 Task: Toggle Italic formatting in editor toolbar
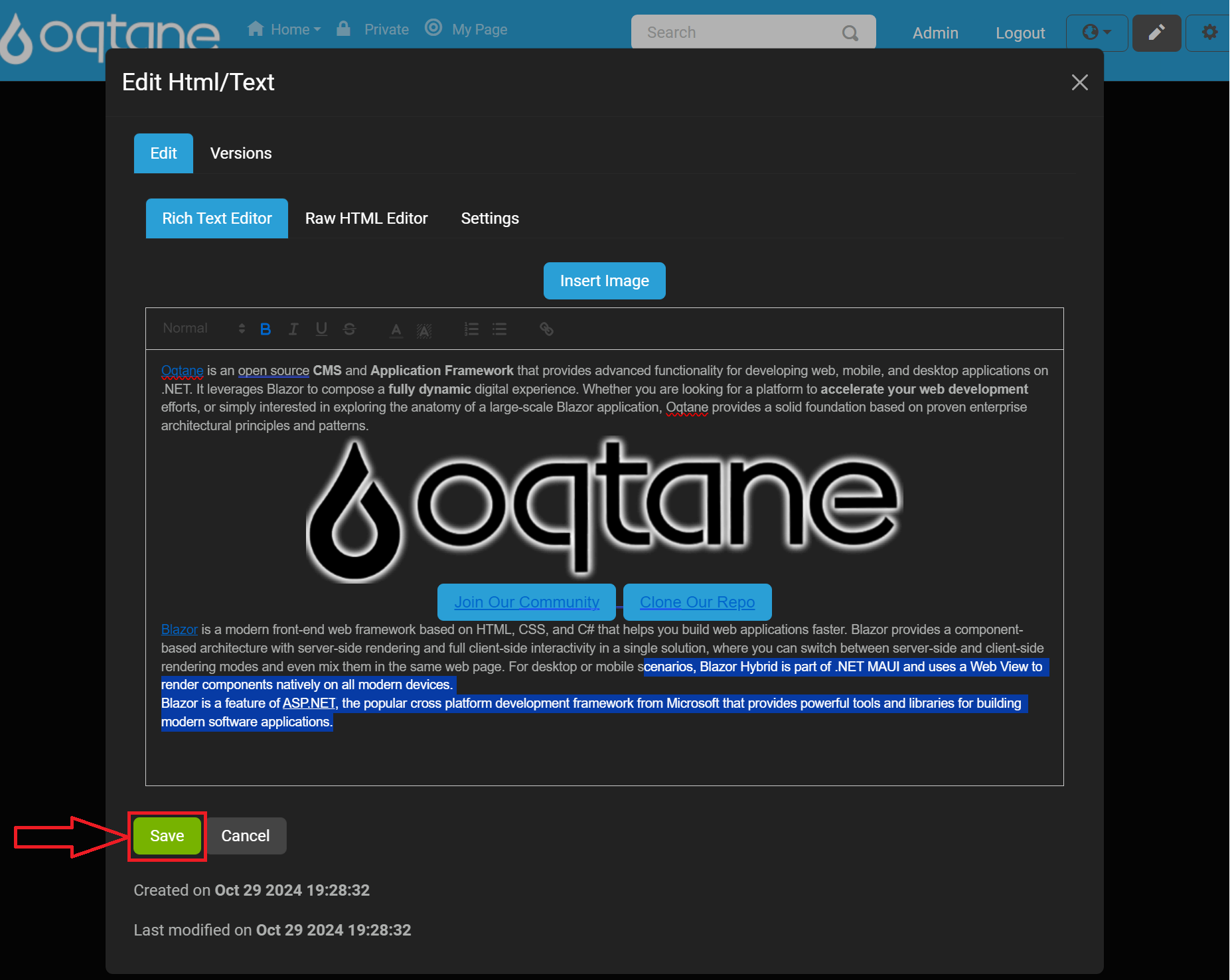(293, 329)
